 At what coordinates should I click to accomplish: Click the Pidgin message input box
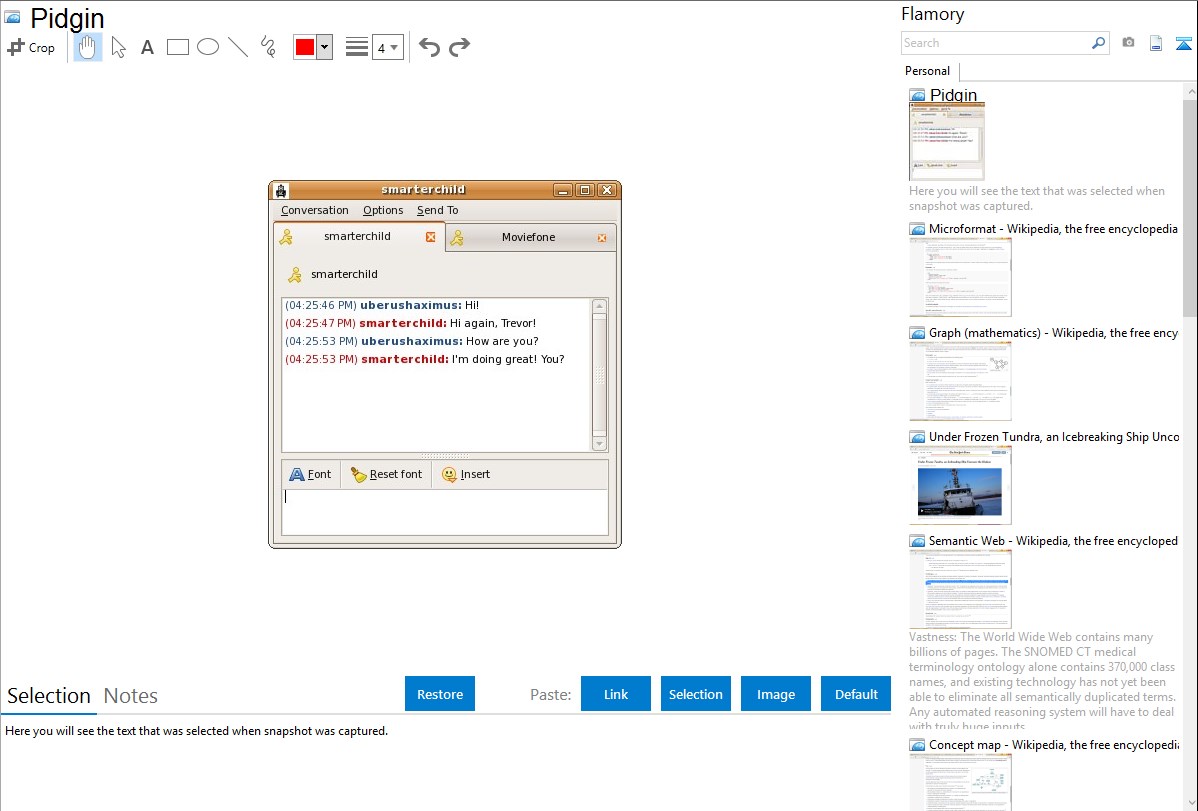tap(445, 511)
